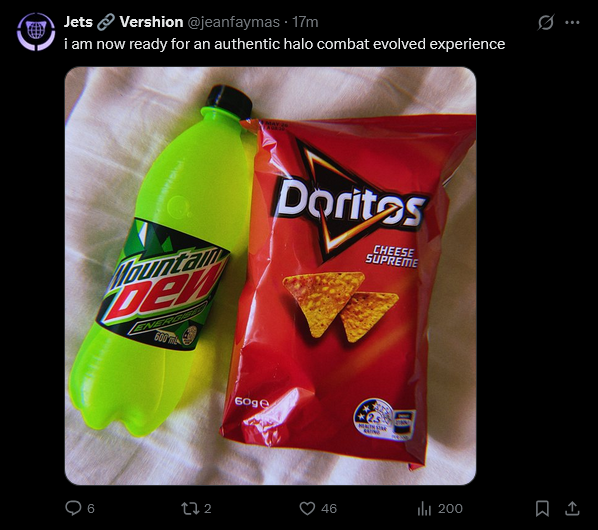View post analytics bar chart icon
The image size is (598, 530).
pyautogui.click(x=424, y=508)
